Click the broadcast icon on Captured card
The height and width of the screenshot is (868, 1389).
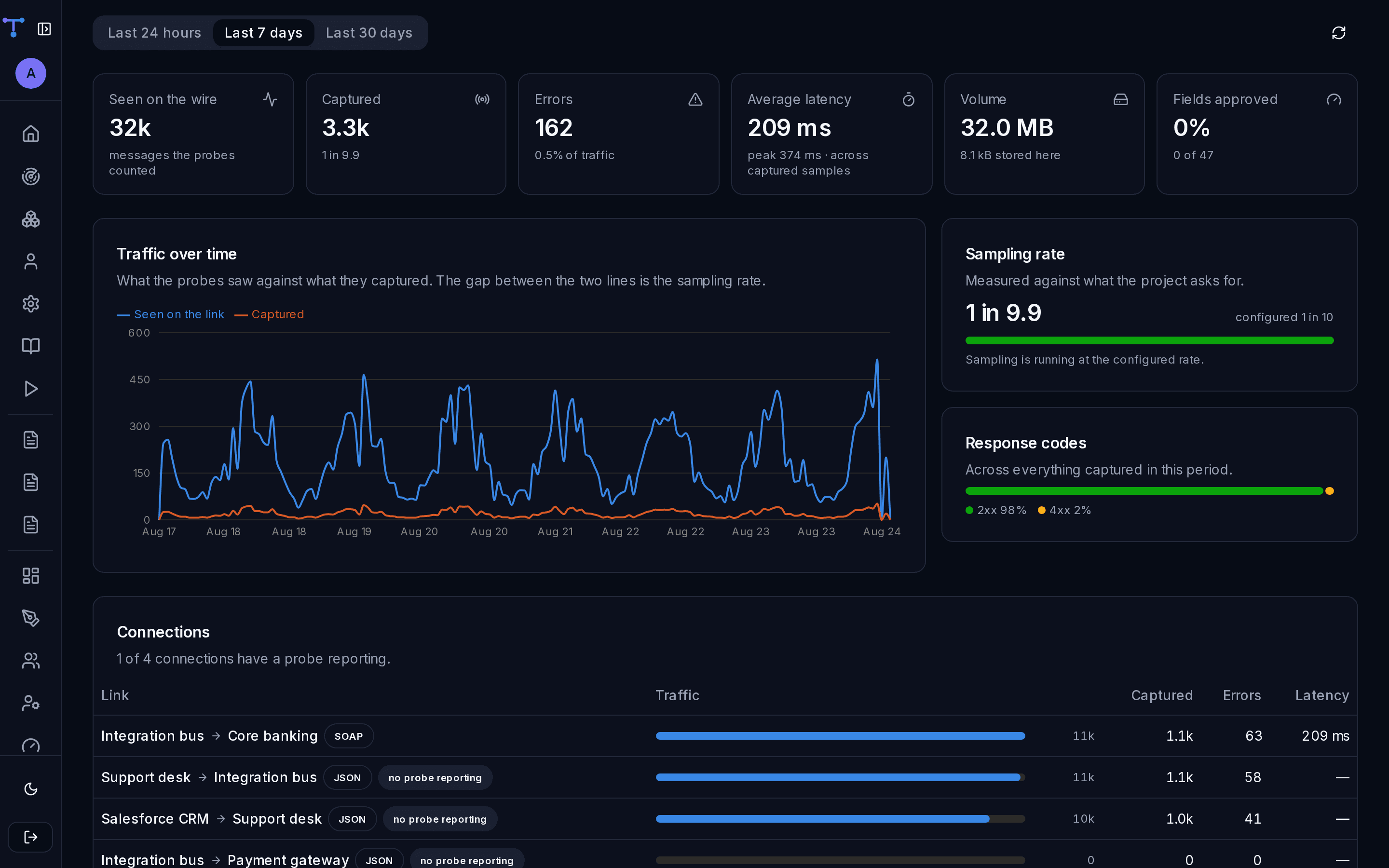click(482, 99)
